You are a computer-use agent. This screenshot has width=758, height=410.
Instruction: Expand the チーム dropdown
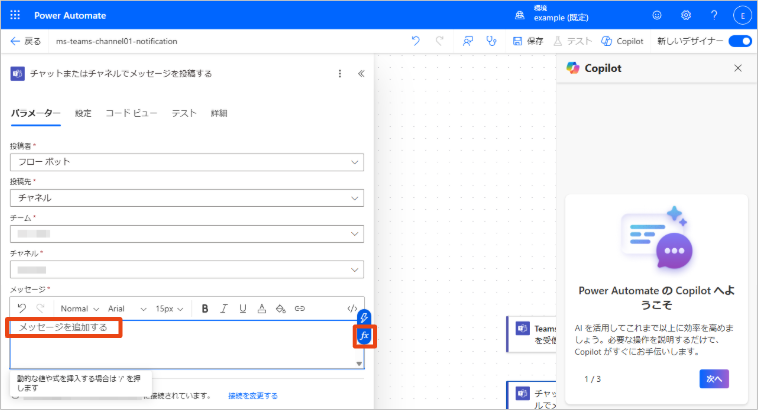pyautogui.click(x=187, y=234)
